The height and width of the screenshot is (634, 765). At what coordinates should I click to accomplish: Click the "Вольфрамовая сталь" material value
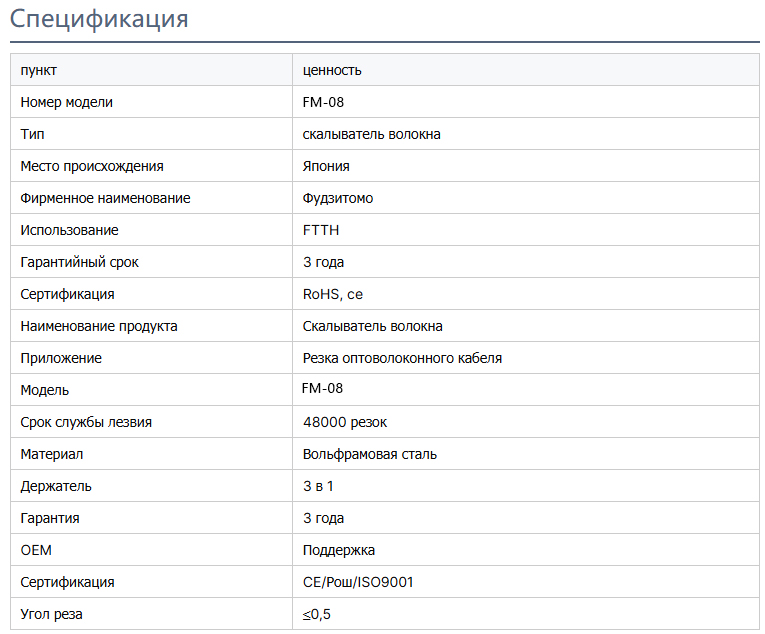pyautogui.click(x=370, y=454)
